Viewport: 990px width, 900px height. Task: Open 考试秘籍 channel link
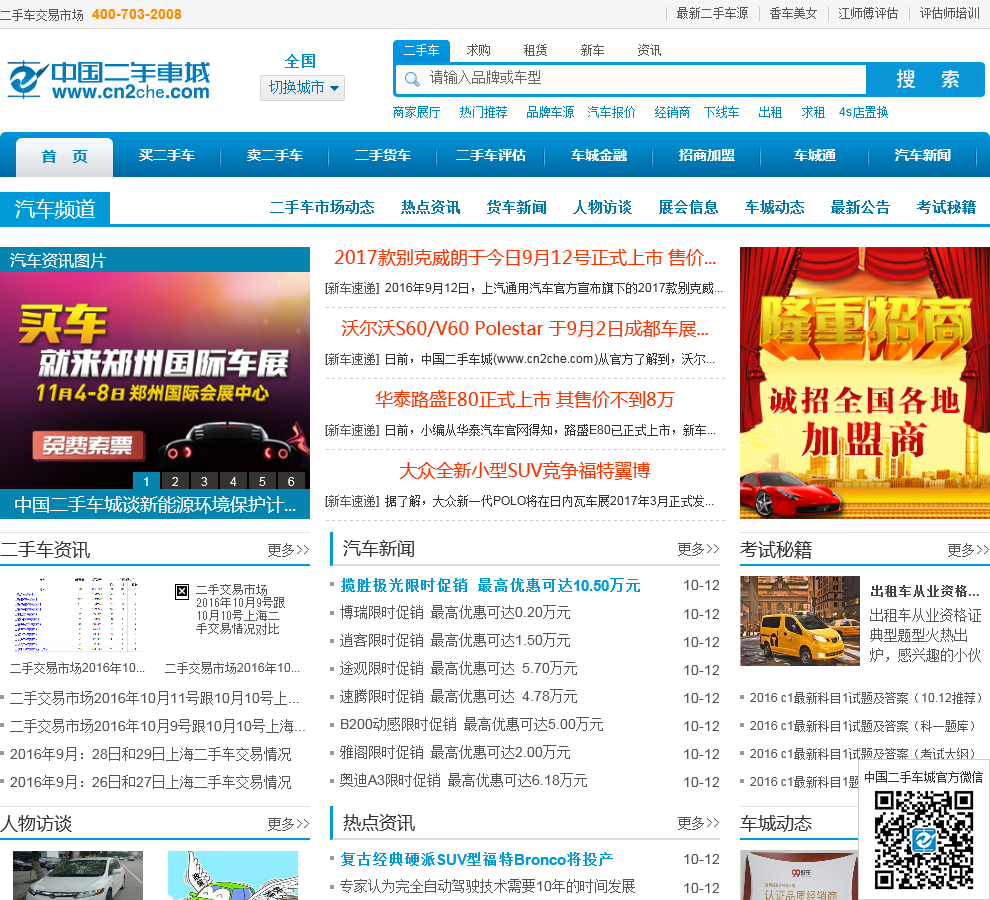pos(946,207)
